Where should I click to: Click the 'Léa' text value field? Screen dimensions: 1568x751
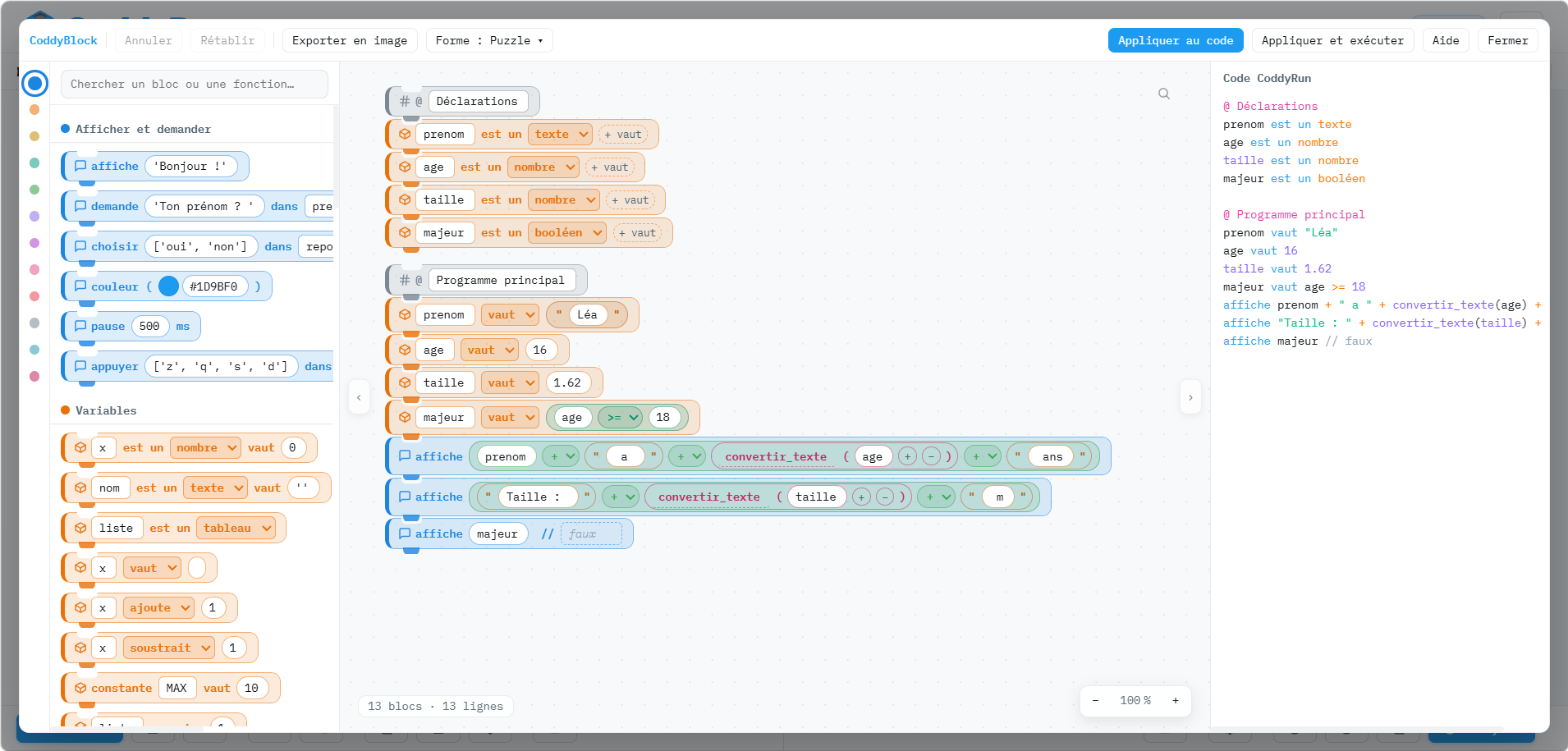point(588,314)
